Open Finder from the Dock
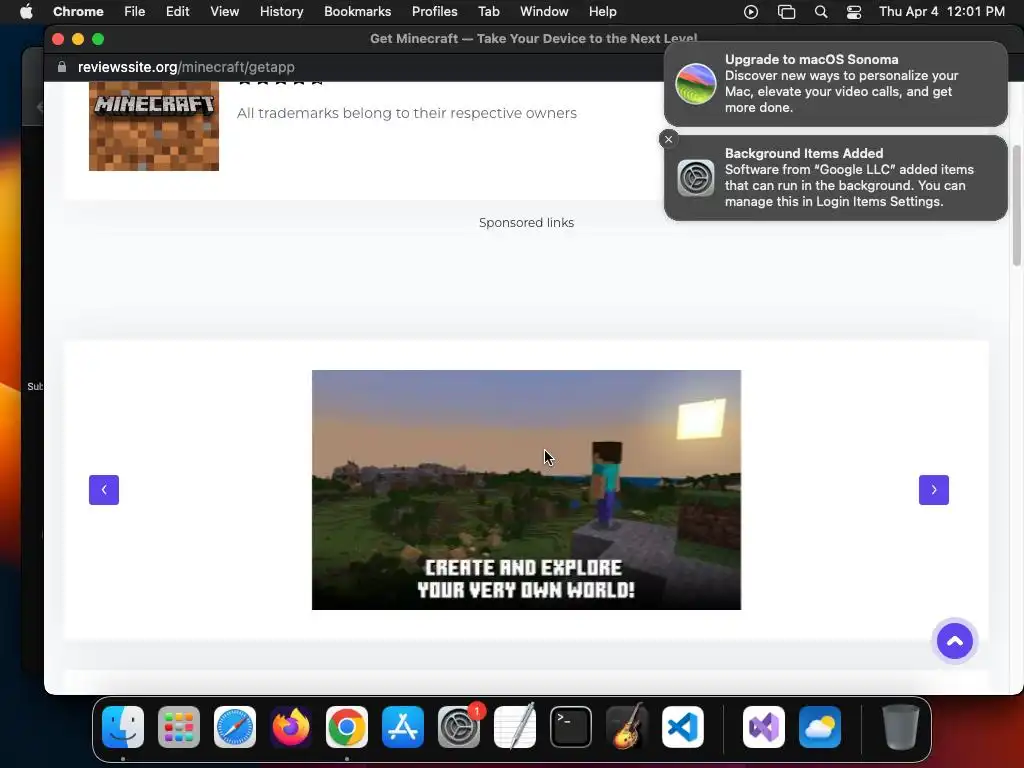Image resolution: width=1024 pixels, height=768 pixels. [123, 727]
